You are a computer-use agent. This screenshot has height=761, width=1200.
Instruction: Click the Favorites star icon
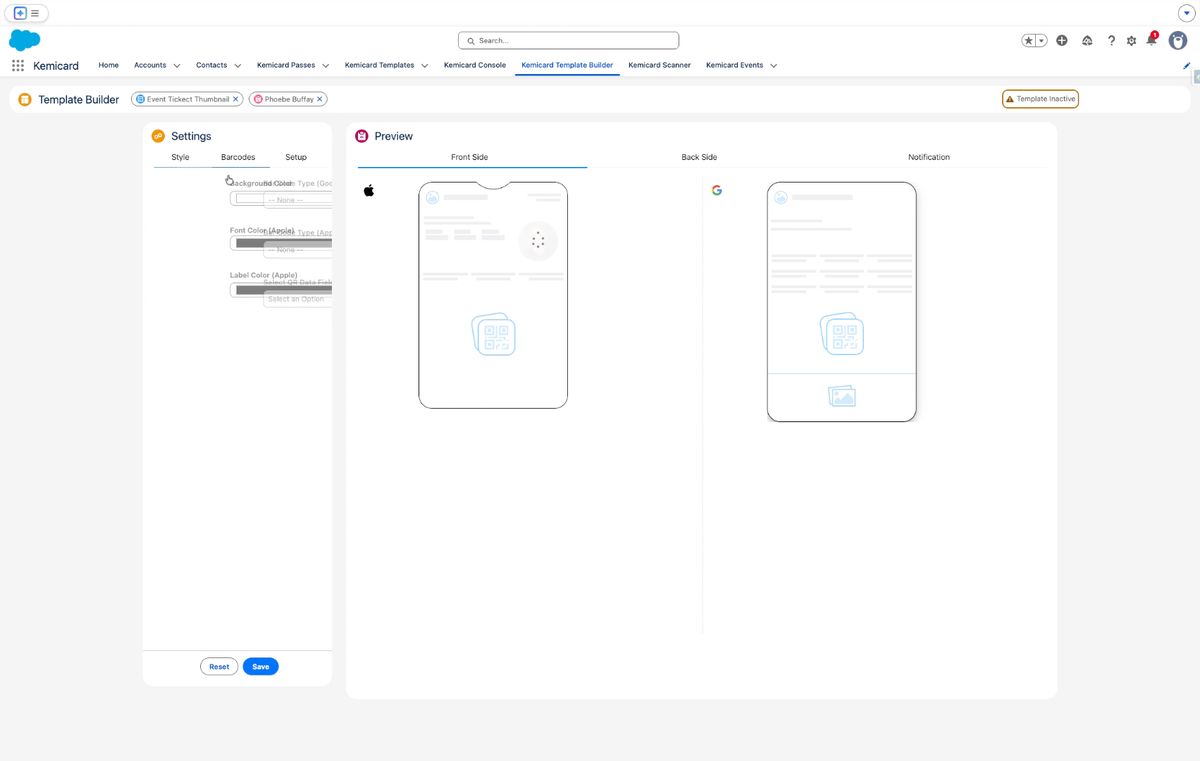pyautogui.click(x=1029, y=40)
